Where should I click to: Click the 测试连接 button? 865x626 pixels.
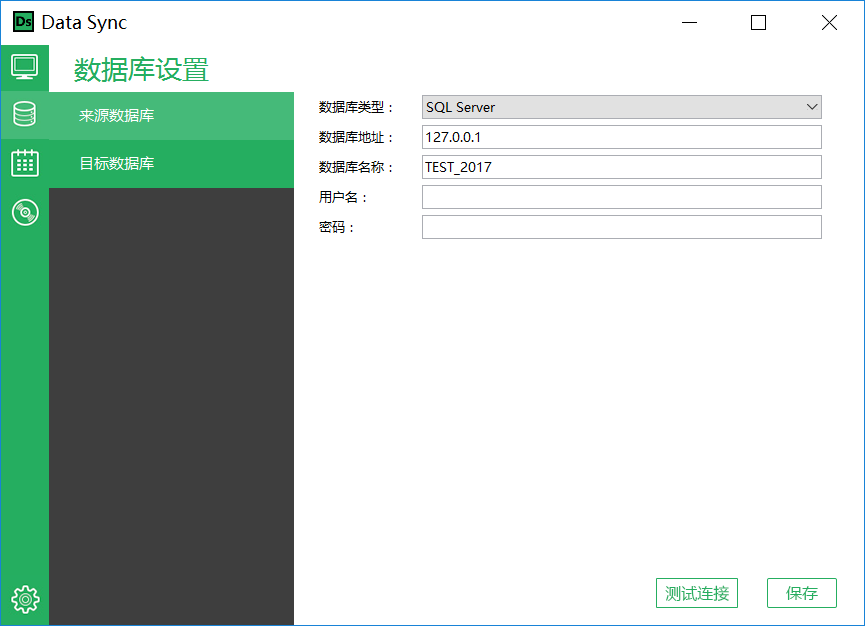(697, 592)
